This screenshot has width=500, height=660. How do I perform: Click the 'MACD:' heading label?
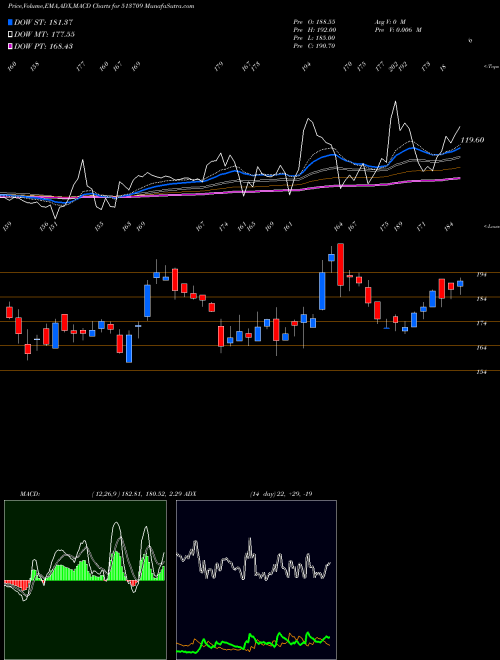[x=30, y=494]
